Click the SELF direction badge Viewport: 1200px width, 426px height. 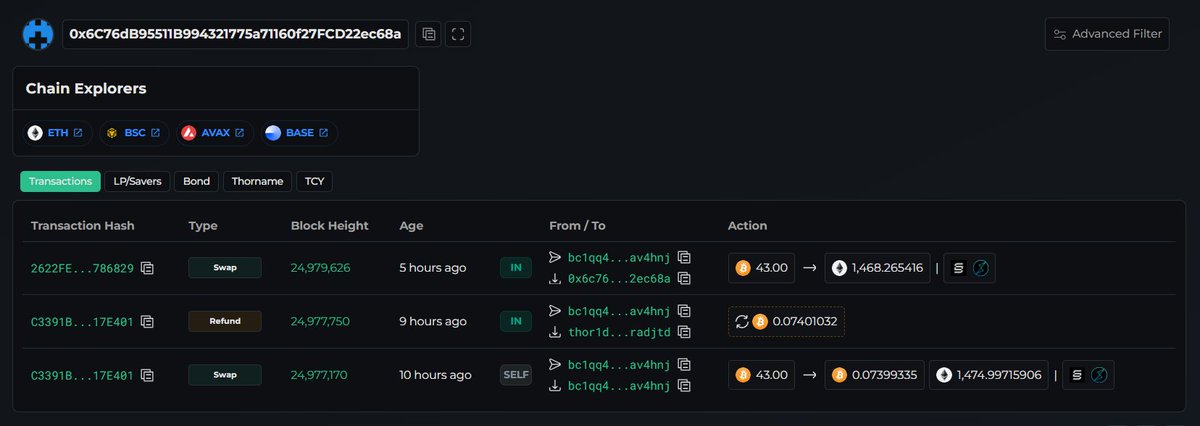[516, 375]
